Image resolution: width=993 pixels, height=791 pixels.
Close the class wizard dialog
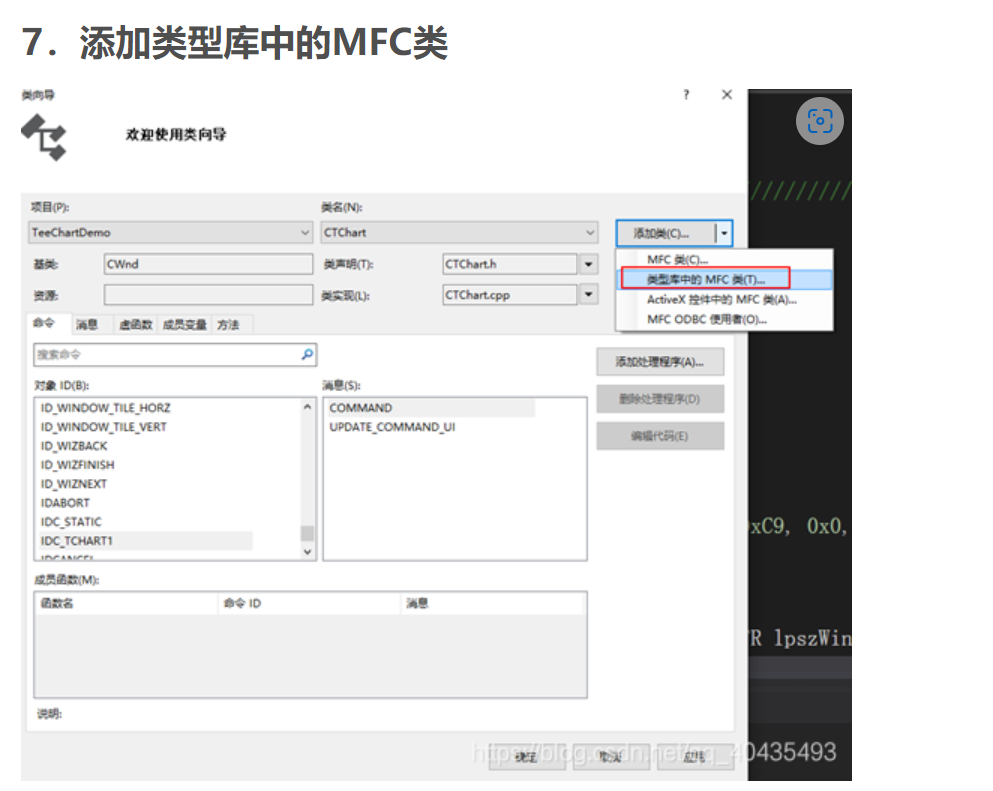727,94
